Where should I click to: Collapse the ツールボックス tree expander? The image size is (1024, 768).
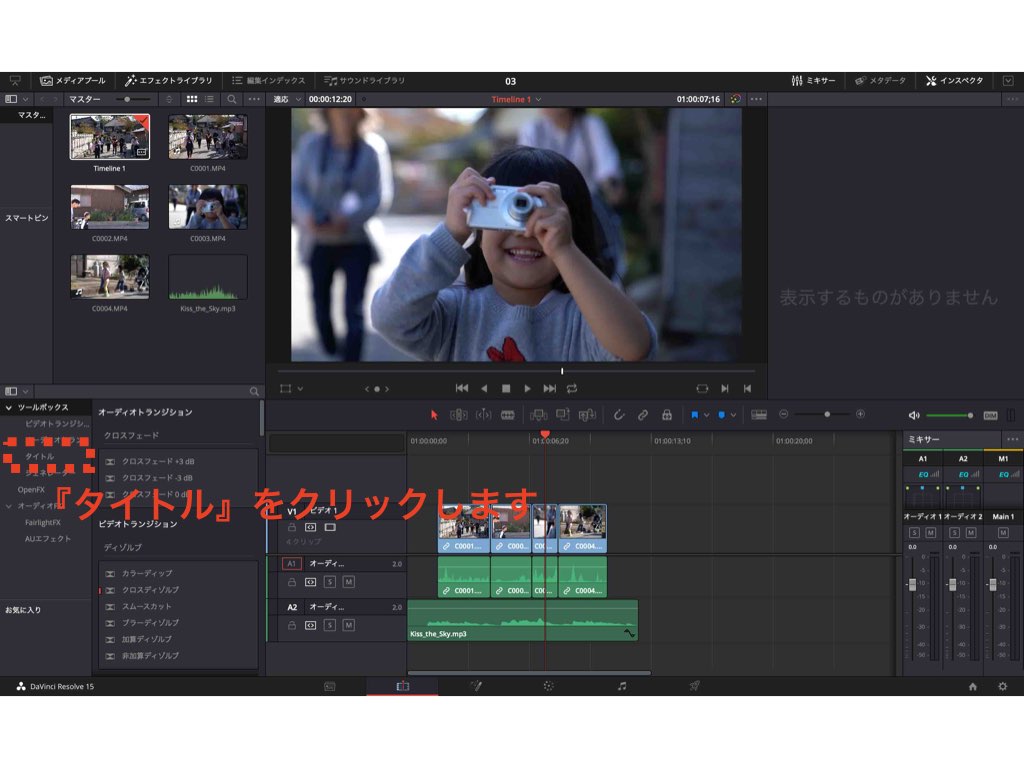click(x=8, y=407)
